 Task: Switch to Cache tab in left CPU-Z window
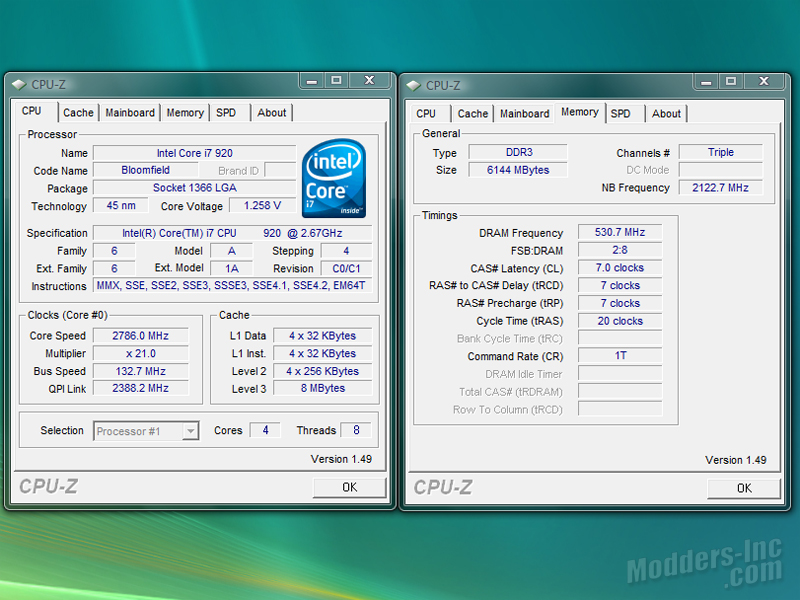pyautogui.click(x=78, y=113)
